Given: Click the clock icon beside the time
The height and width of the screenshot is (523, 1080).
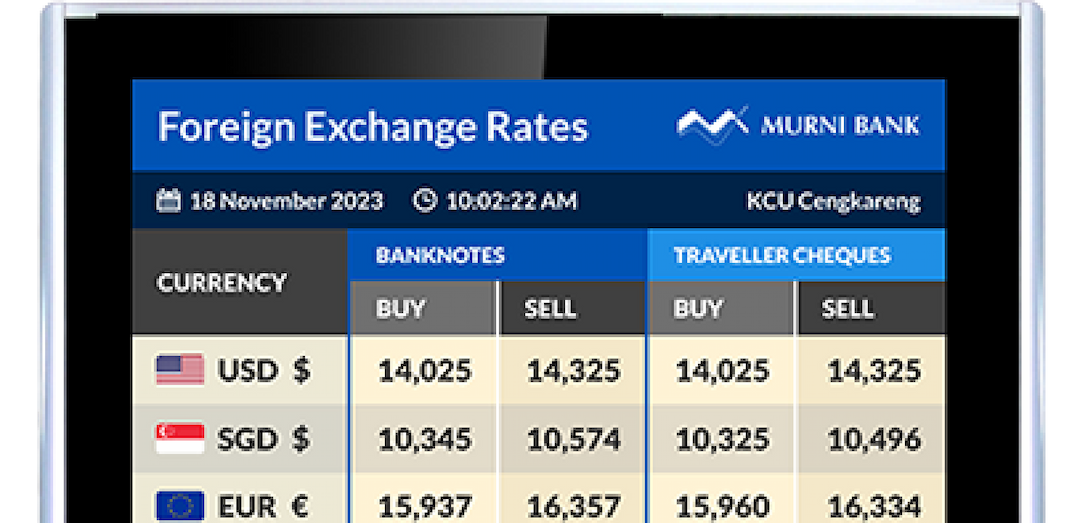Looking at the screenshot, I should (425, 201).
